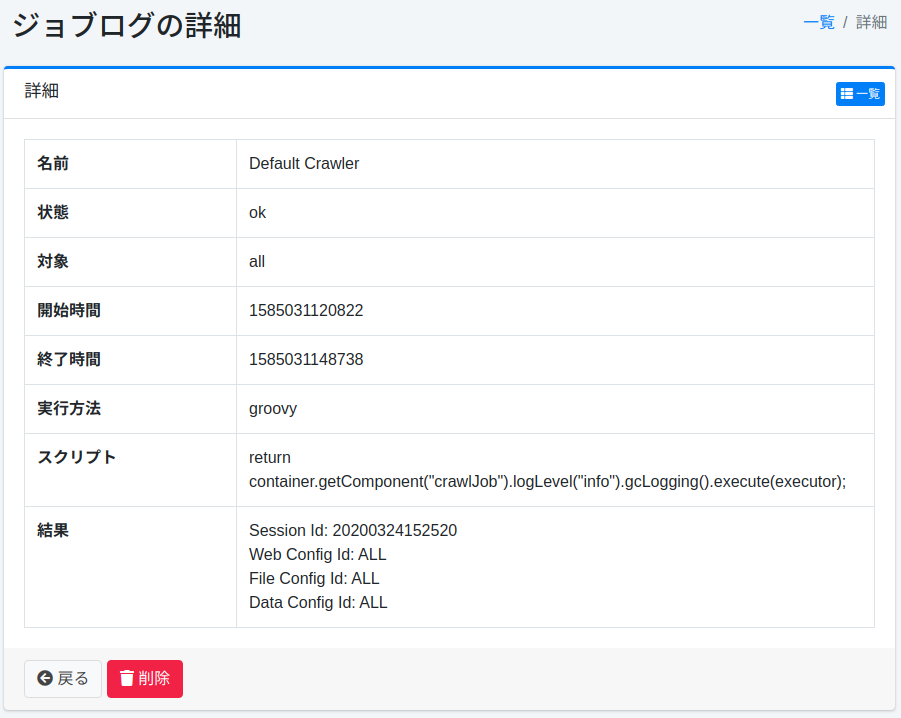Select the 名前 row label
This screenshot has width=901, height=718.
pyautogui.click(x=53, y=163)
